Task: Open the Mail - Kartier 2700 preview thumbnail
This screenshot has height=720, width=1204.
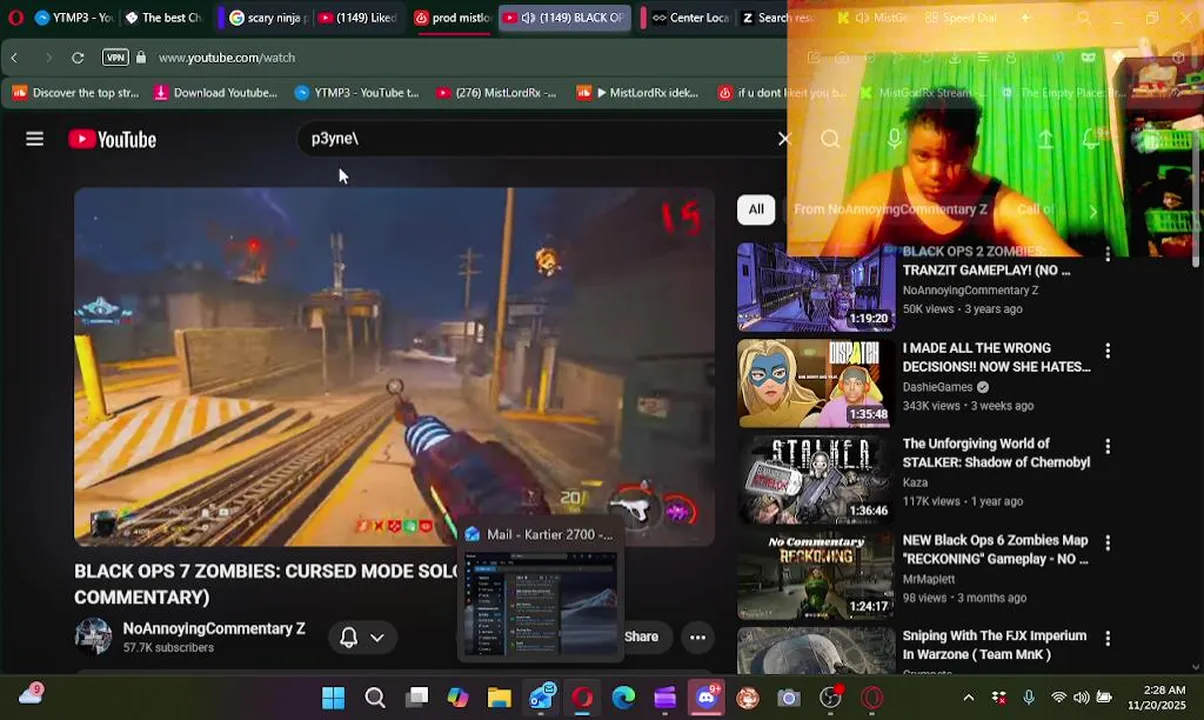Action: (x=540, y=602)
